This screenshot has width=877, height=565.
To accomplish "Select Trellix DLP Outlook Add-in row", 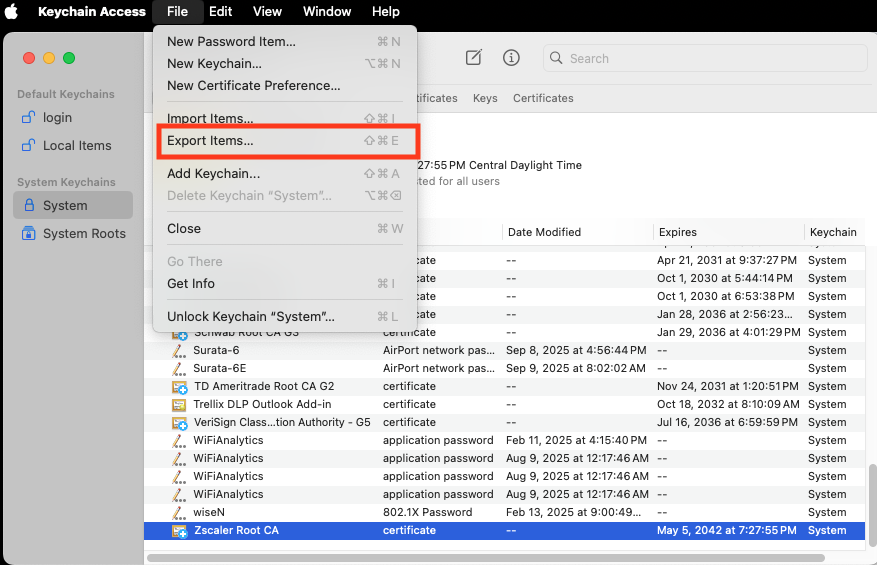I will 504,404.
